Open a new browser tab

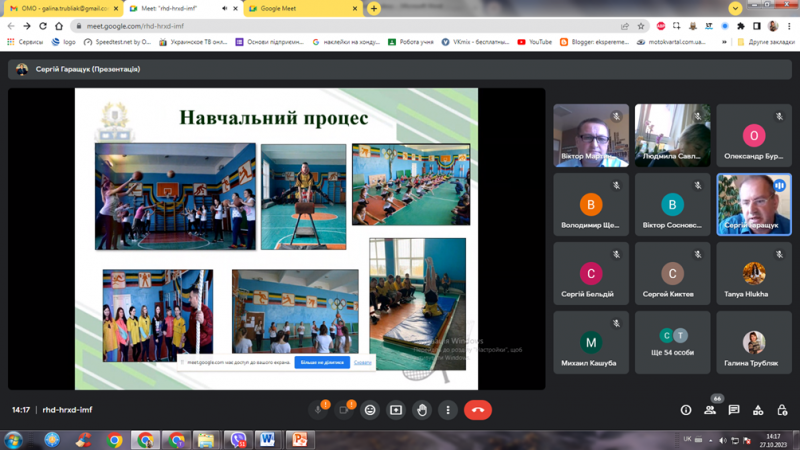point(374,8)
